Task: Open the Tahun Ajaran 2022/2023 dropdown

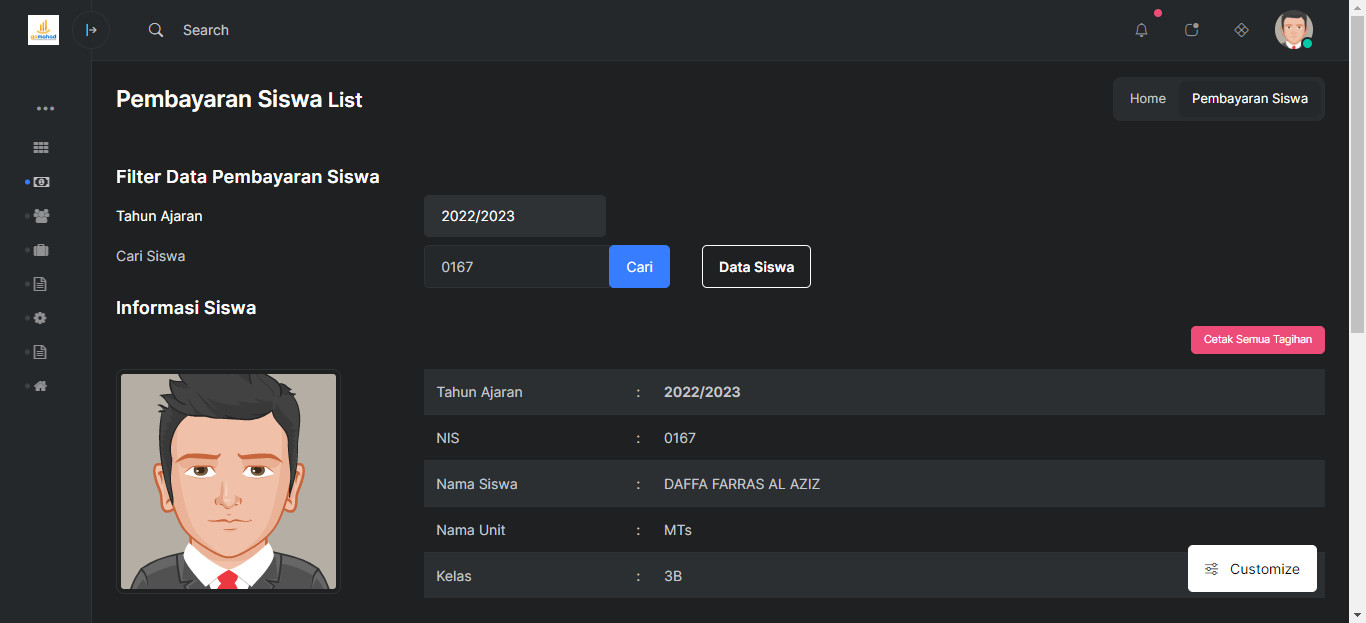Action: [x=514, y=216]
